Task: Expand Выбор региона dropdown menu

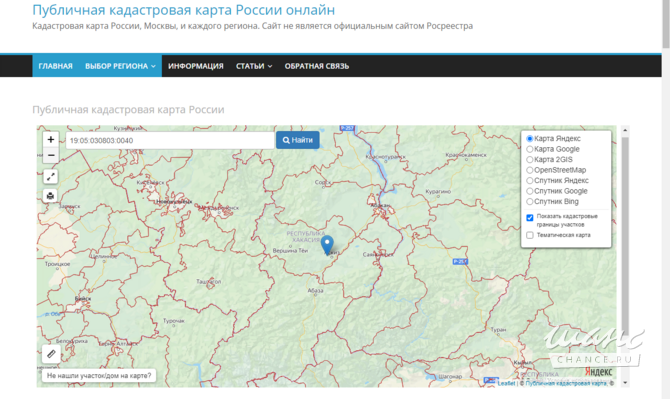Action: [120, 66]
